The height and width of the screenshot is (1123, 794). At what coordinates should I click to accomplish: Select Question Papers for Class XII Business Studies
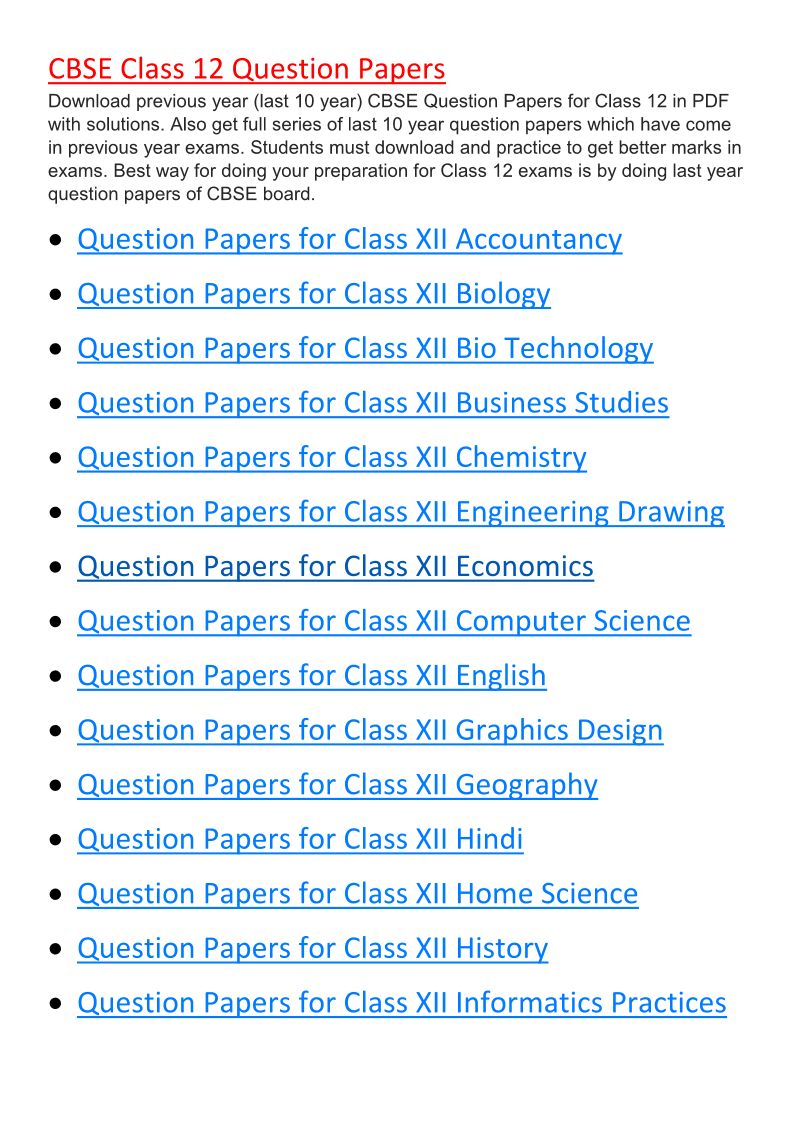coord(372,403)
